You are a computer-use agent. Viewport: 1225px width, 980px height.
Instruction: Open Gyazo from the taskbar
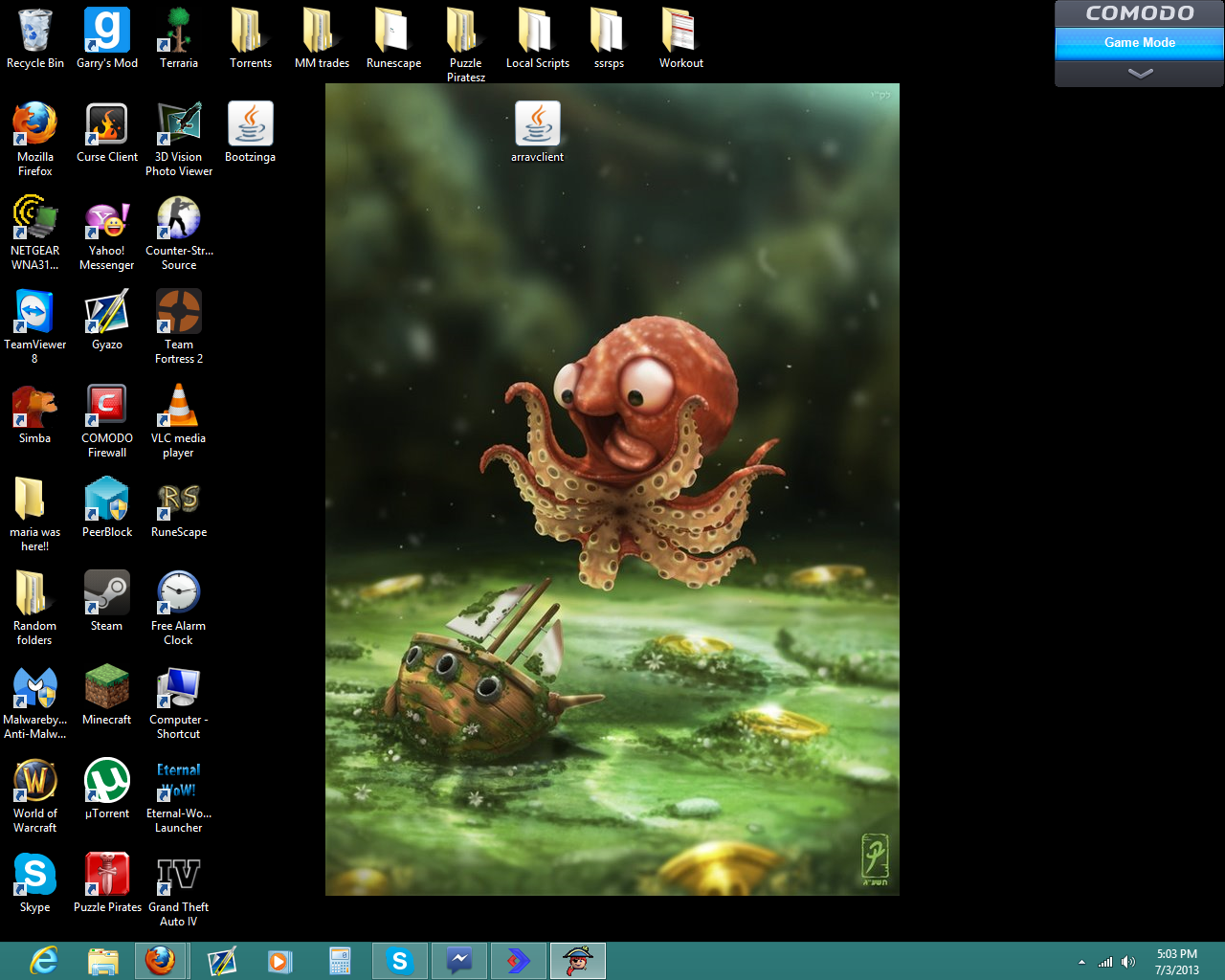tap(221, 961)
